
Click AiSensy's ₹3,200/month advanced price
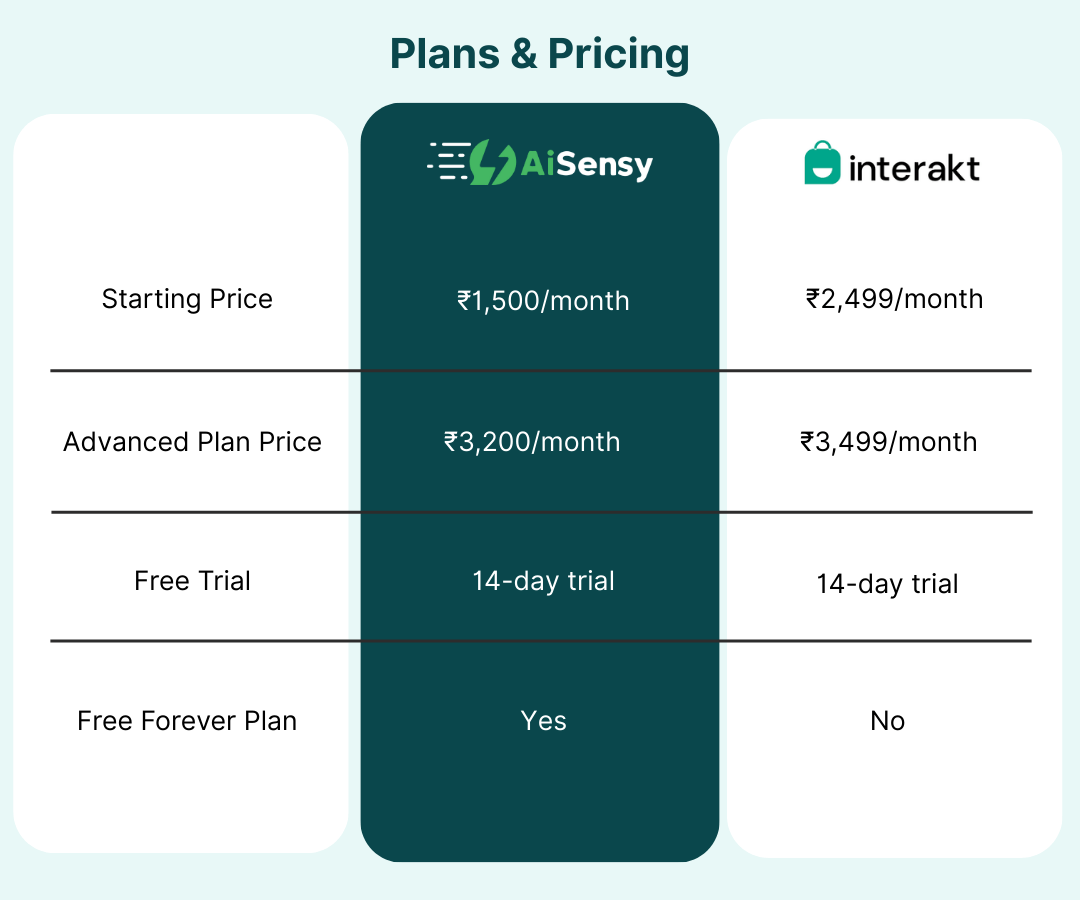pyautogui.click(x=532, y=442)
